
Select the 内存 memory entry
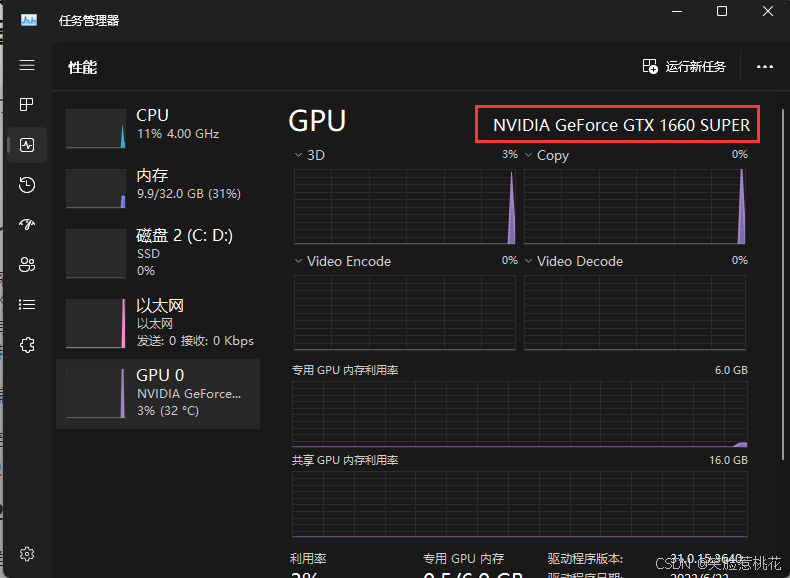[x=158, y=188]
